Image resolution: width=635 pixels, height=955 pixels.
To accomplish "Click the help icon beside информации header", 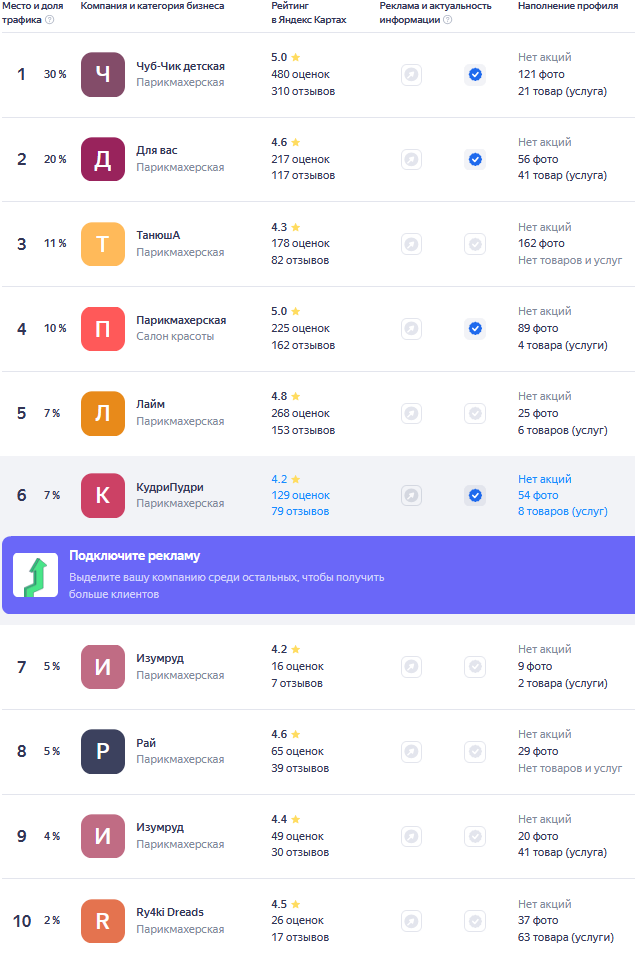I will point(447,19).
